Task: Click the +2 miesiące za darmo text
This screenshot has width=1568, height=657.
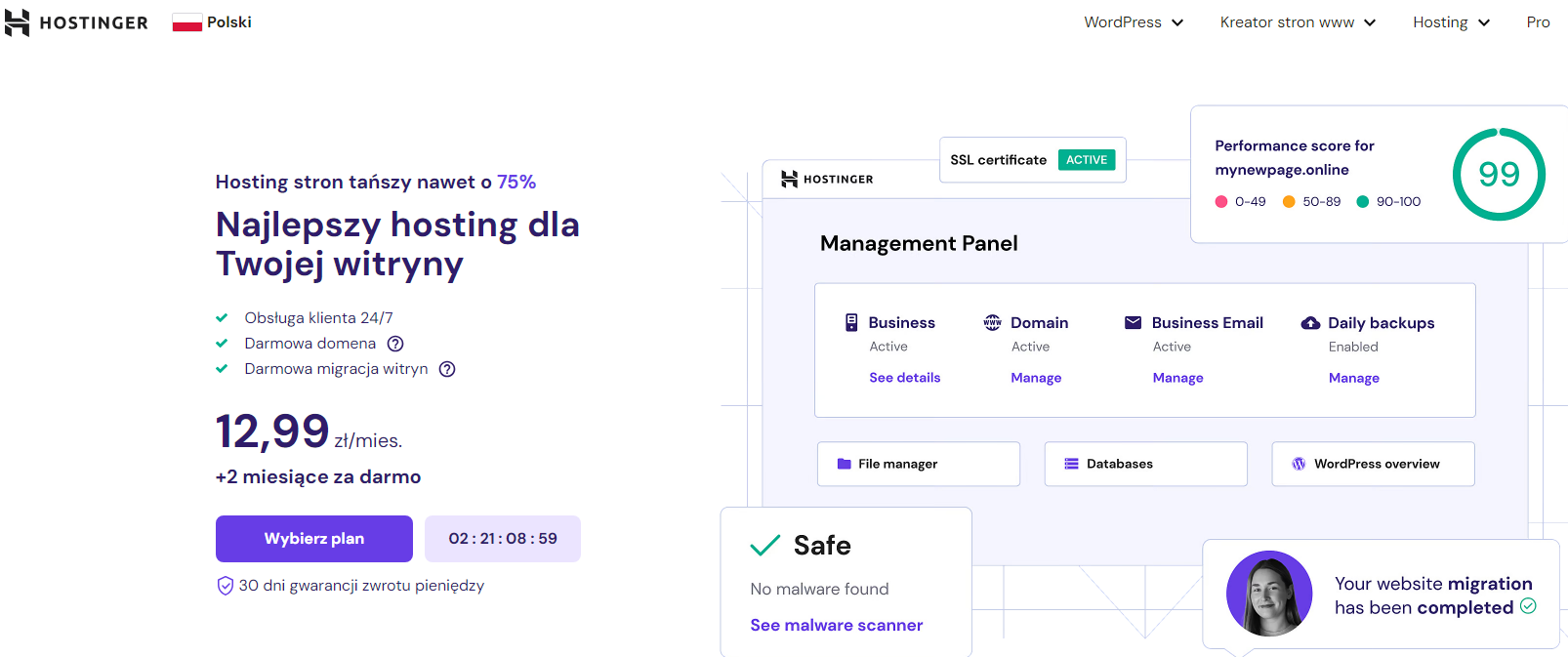Action: coord(318,477)
